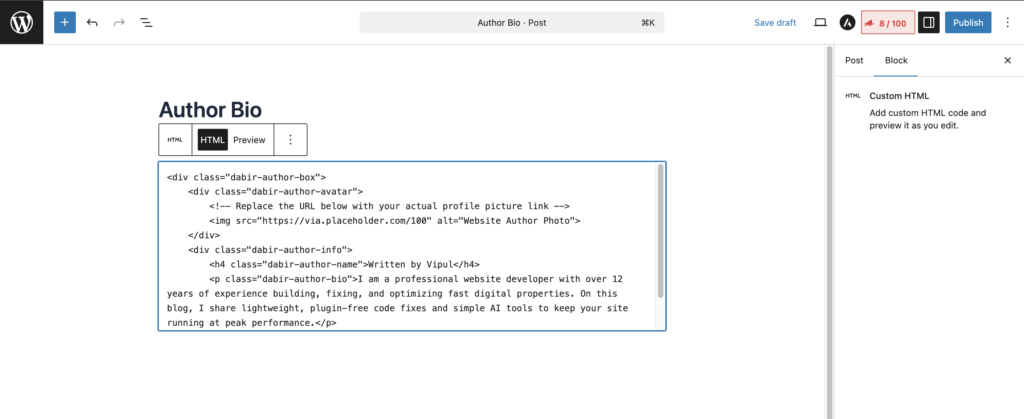Select the code editor inner scrollbar
The width and height of the screenshot is (1024, 419).
660,232
